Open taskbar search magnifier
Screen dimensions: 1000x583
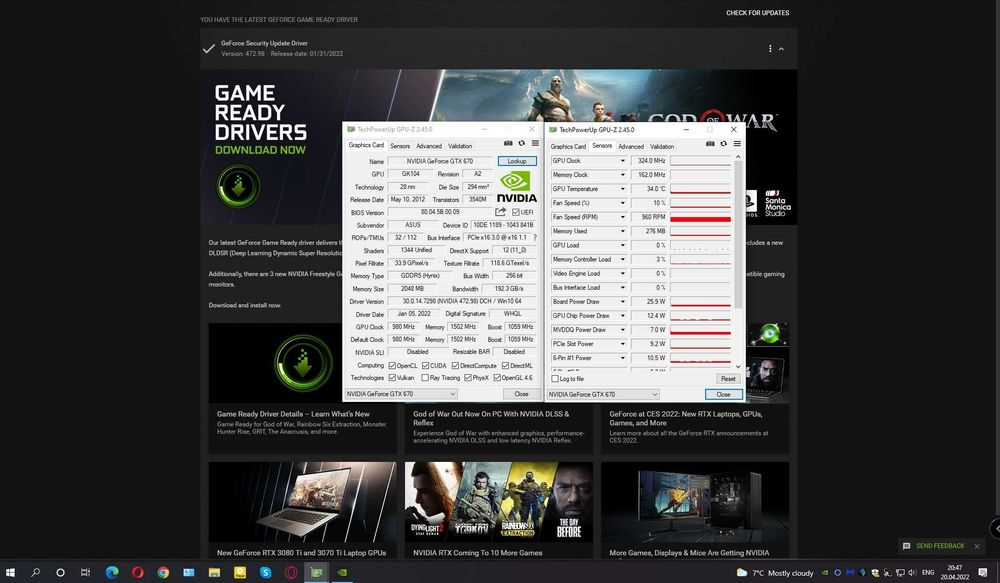pos(36,572)
